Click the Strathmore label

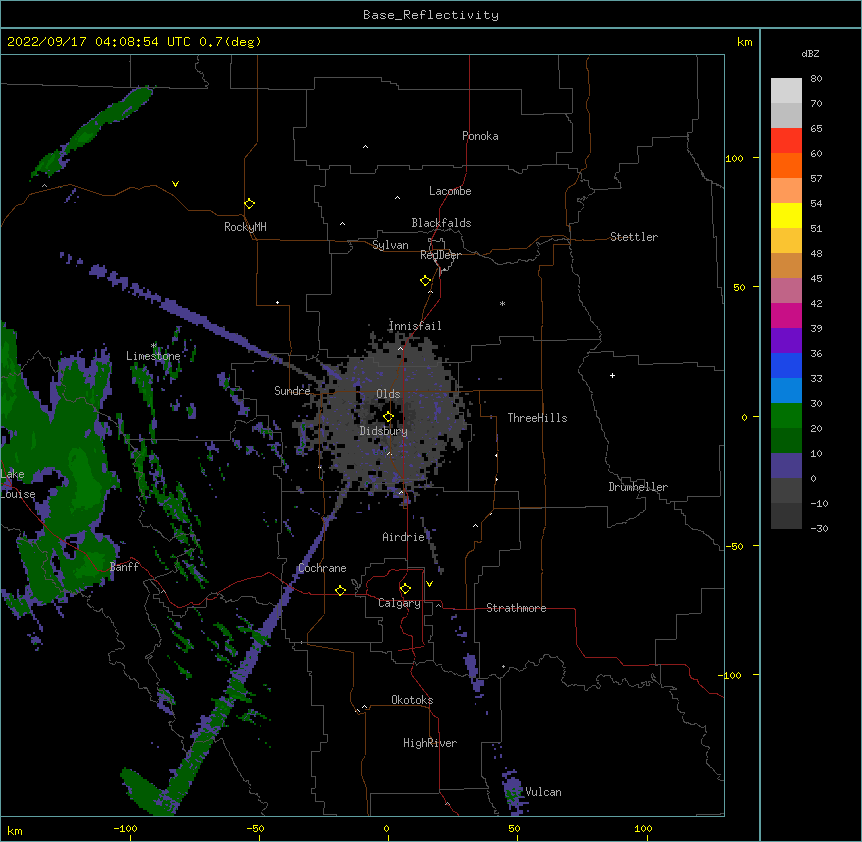pos(516,608)
